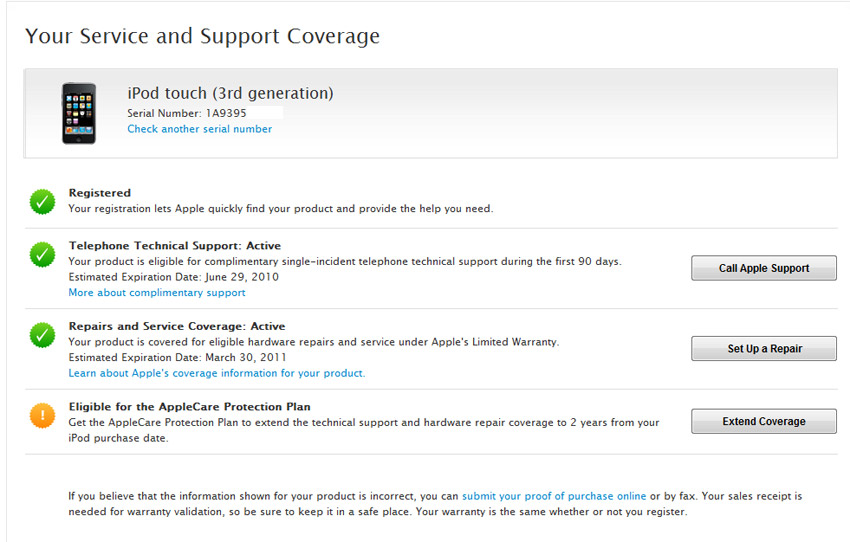Click the orange AppleCare eligibility alert icon
This screenshot has width=850, height=542.
coord(42,416)
